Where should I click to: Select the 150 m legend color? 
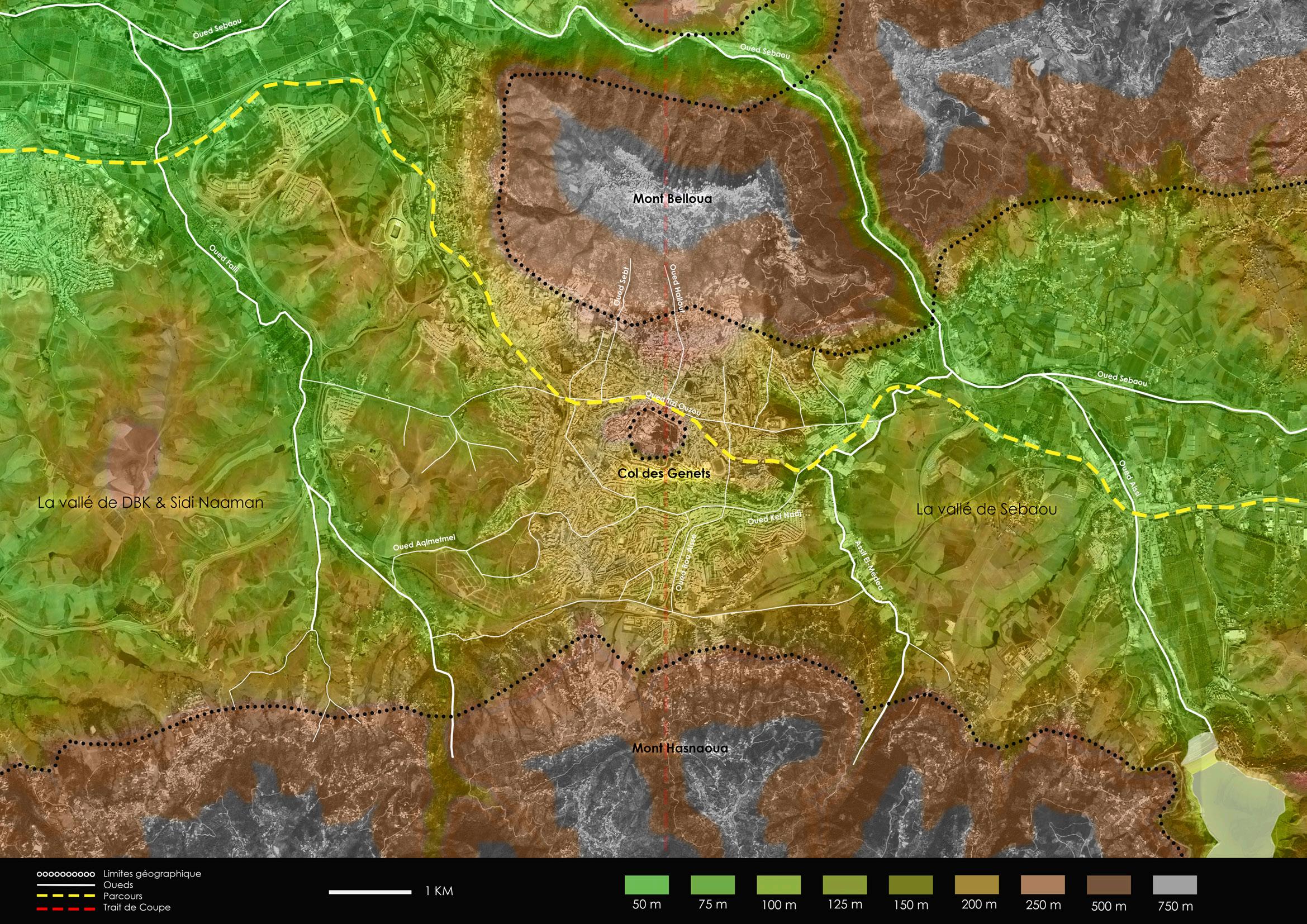(911, 885)
